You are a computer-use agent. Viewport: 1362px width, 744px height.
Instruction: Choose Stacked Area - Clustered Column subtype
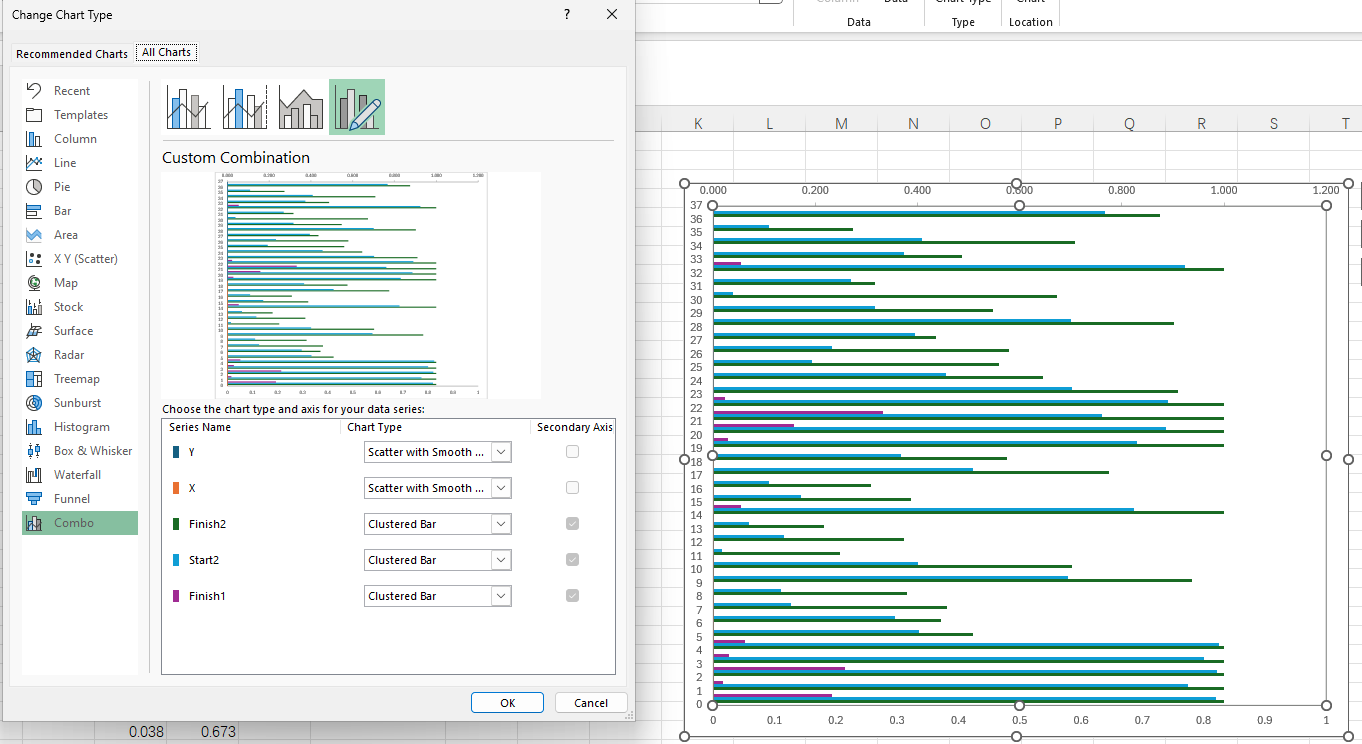point(301,107)
